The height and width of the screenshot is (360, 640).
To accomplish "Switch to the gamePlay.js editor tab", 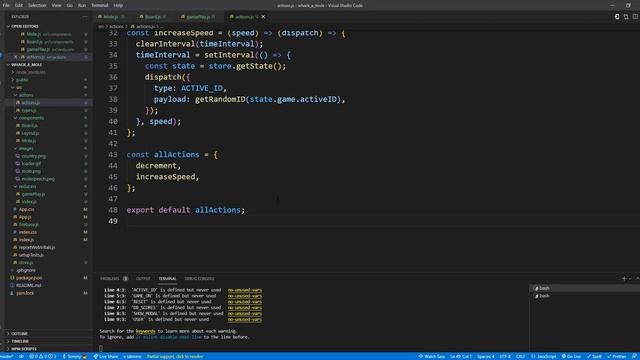I will [x=198, y=17].
